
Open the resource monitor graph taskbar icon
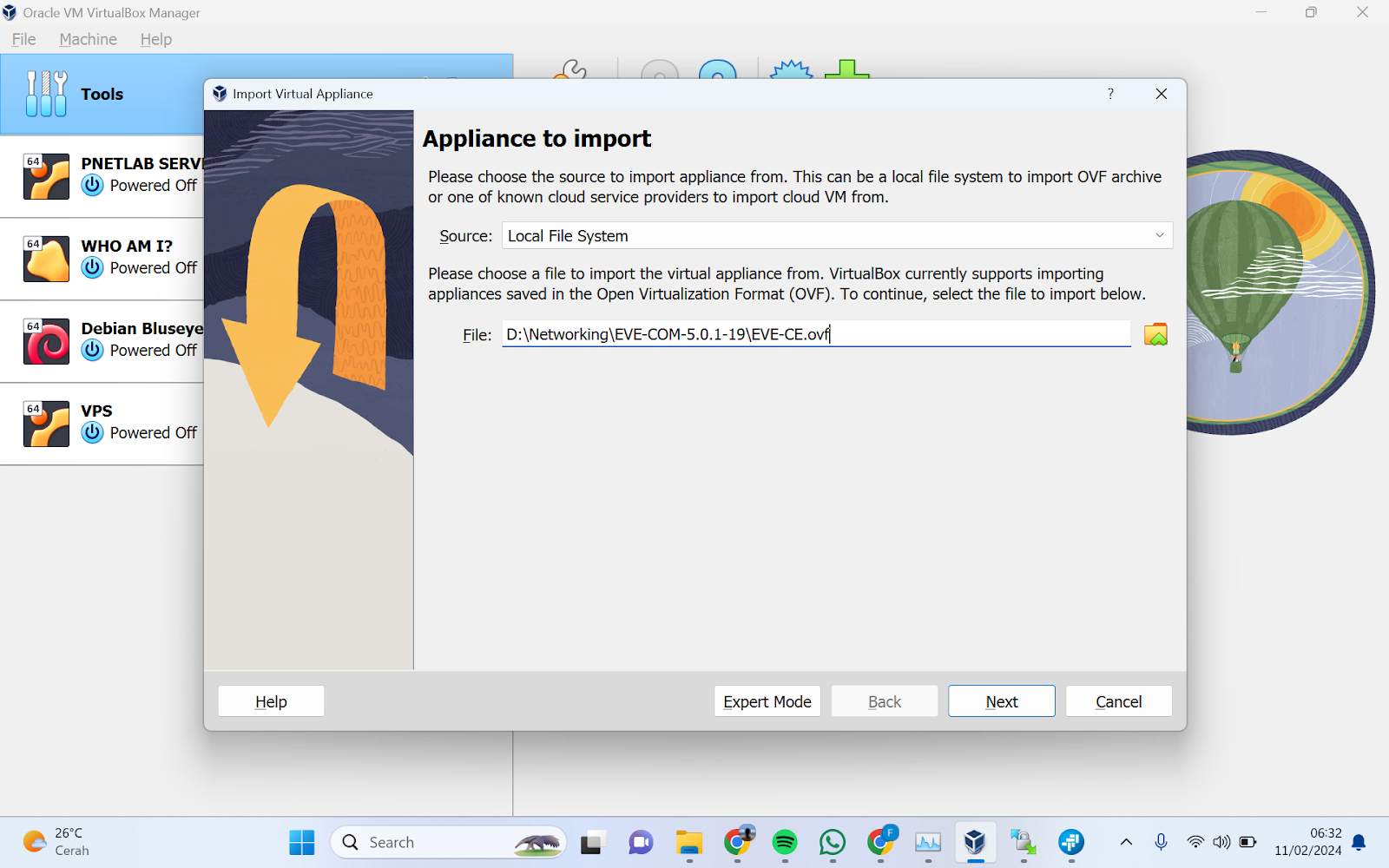928,842
